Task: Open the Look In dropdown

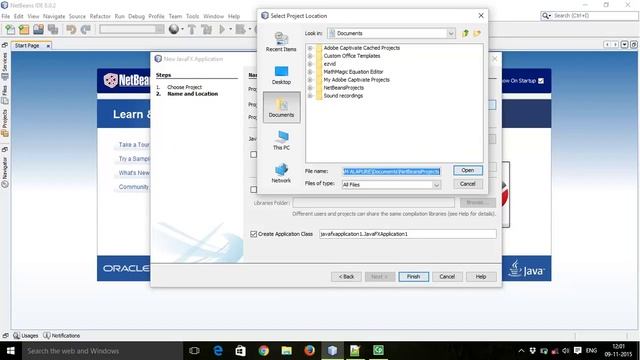Action: coord(451,33)
